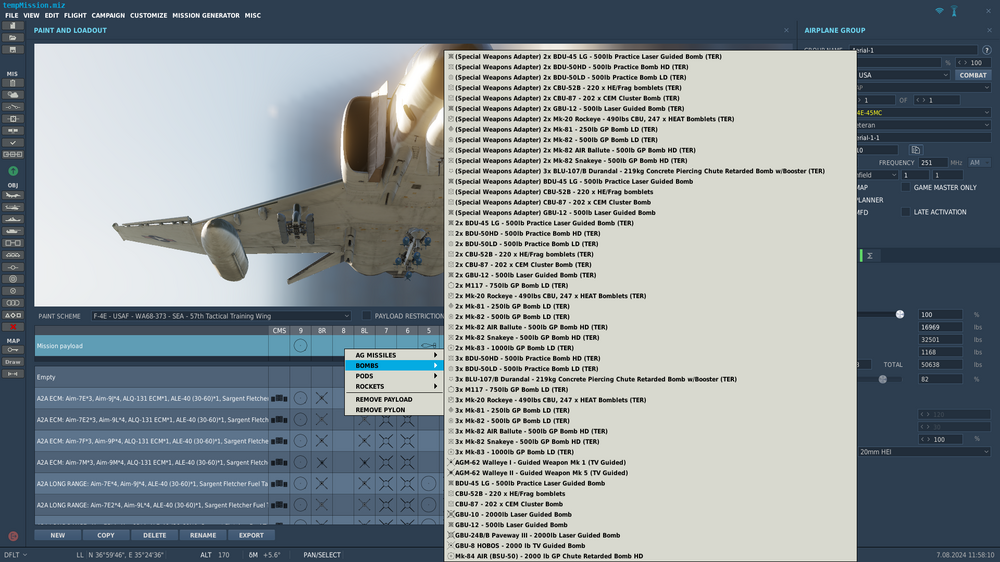Click the red X delete icon
This screenshot has height=562, width=1000.
pos(13,327)
